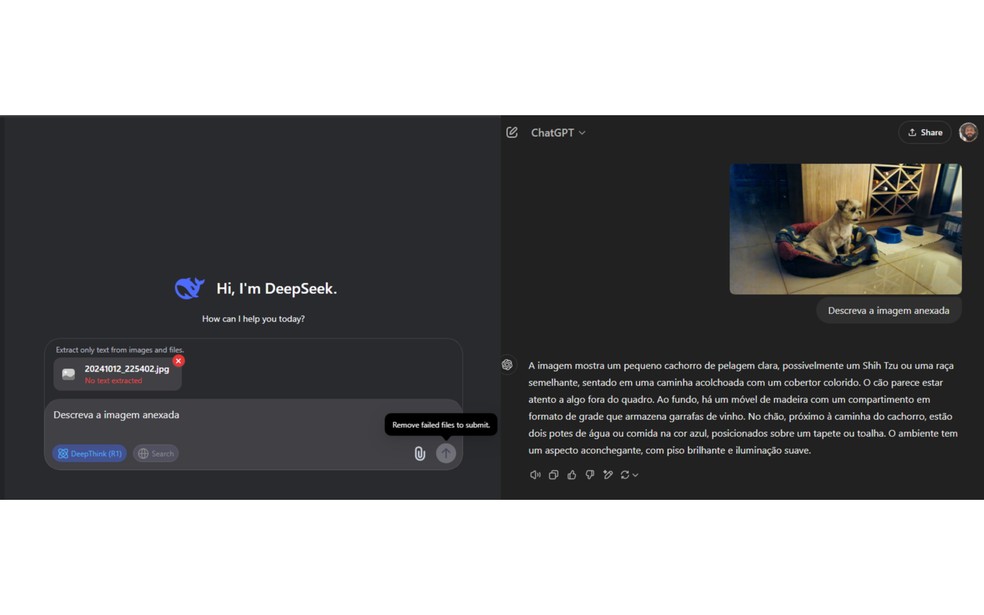Copy the ChatGPT response

click(553, 475)
